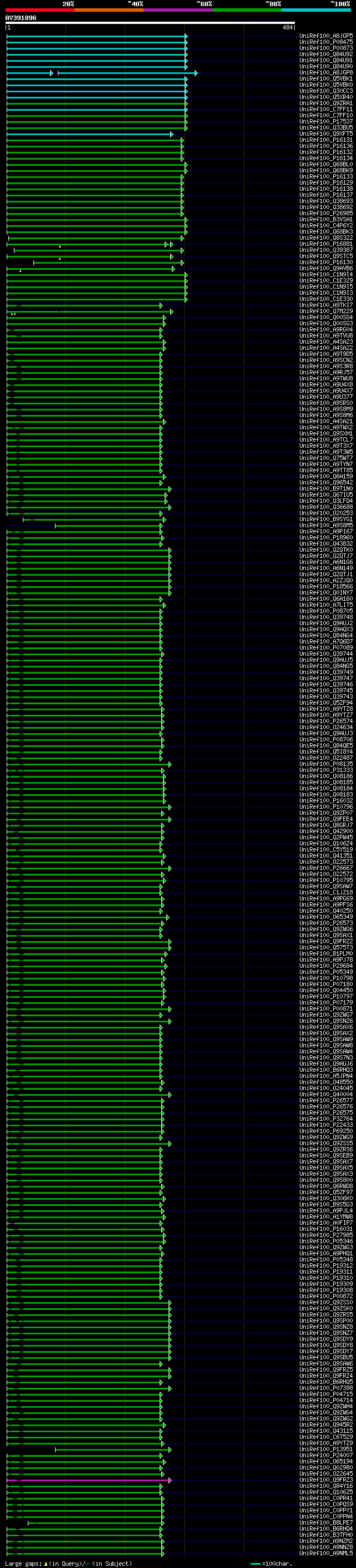
Task: Select the UniRef100_P07089 label
Action: (x=325, y=647)
